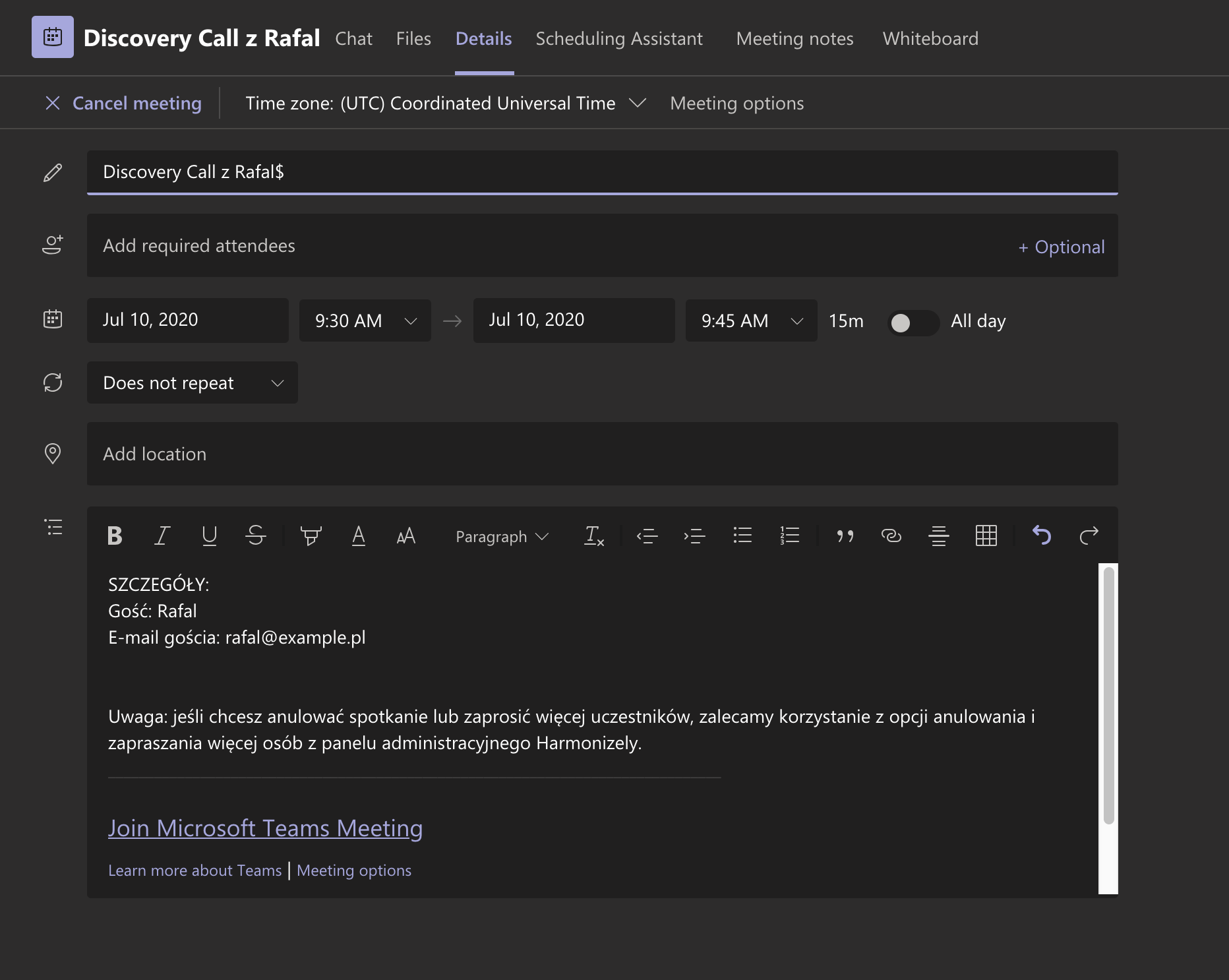
Task: Click Cancel meeting
Action: click(x=137, y=103)
